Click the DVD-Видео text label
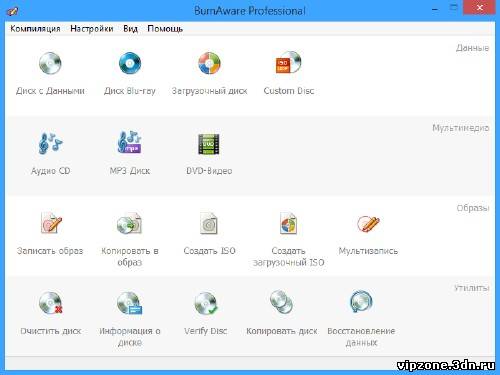Image resolution: width=500 pixels, height=375 pixels. coord(209,171)
